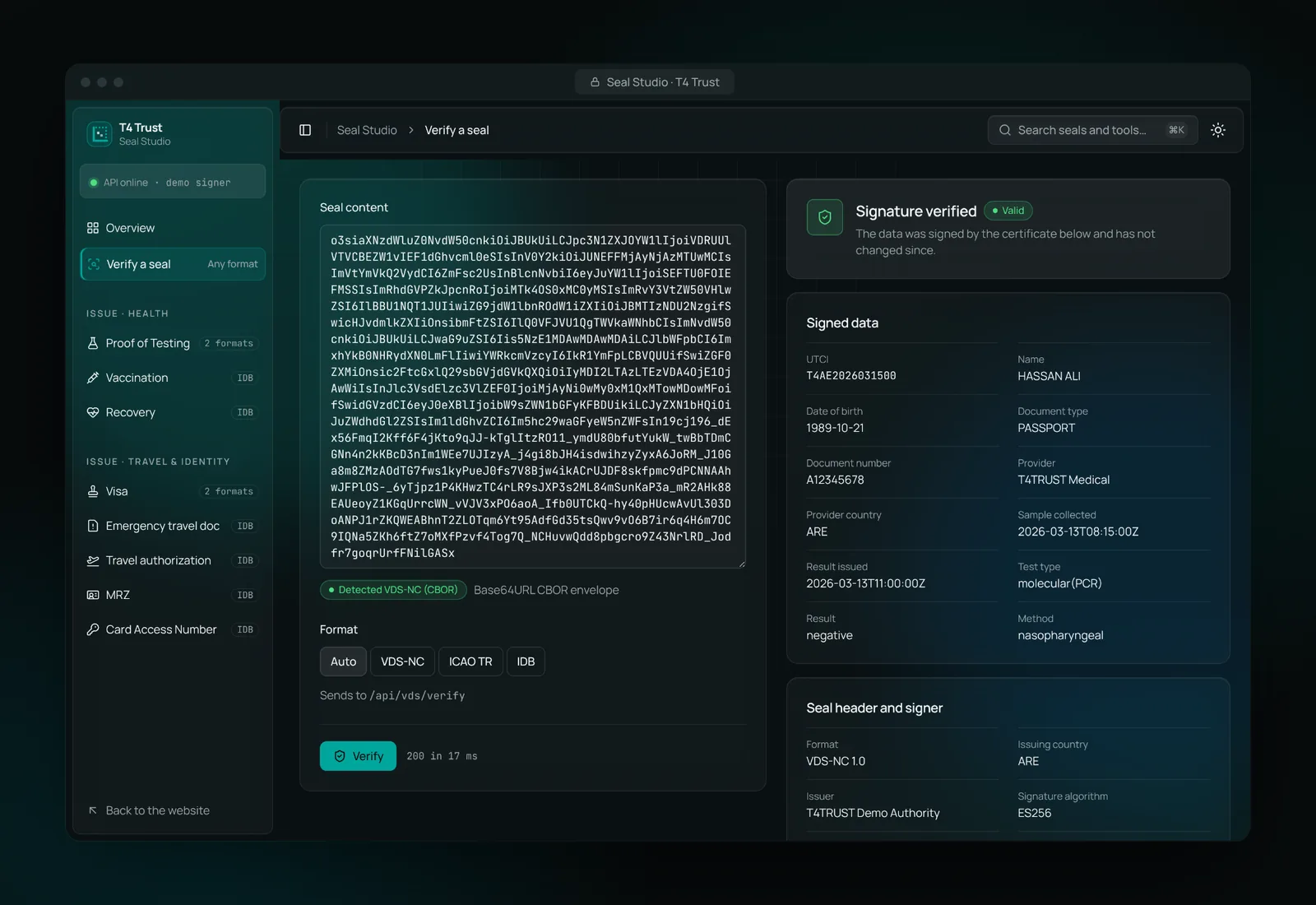Select format value VDS-NC 1.0
The height and width of the screenshot is (905, 1316).
[x=836, y=761]
